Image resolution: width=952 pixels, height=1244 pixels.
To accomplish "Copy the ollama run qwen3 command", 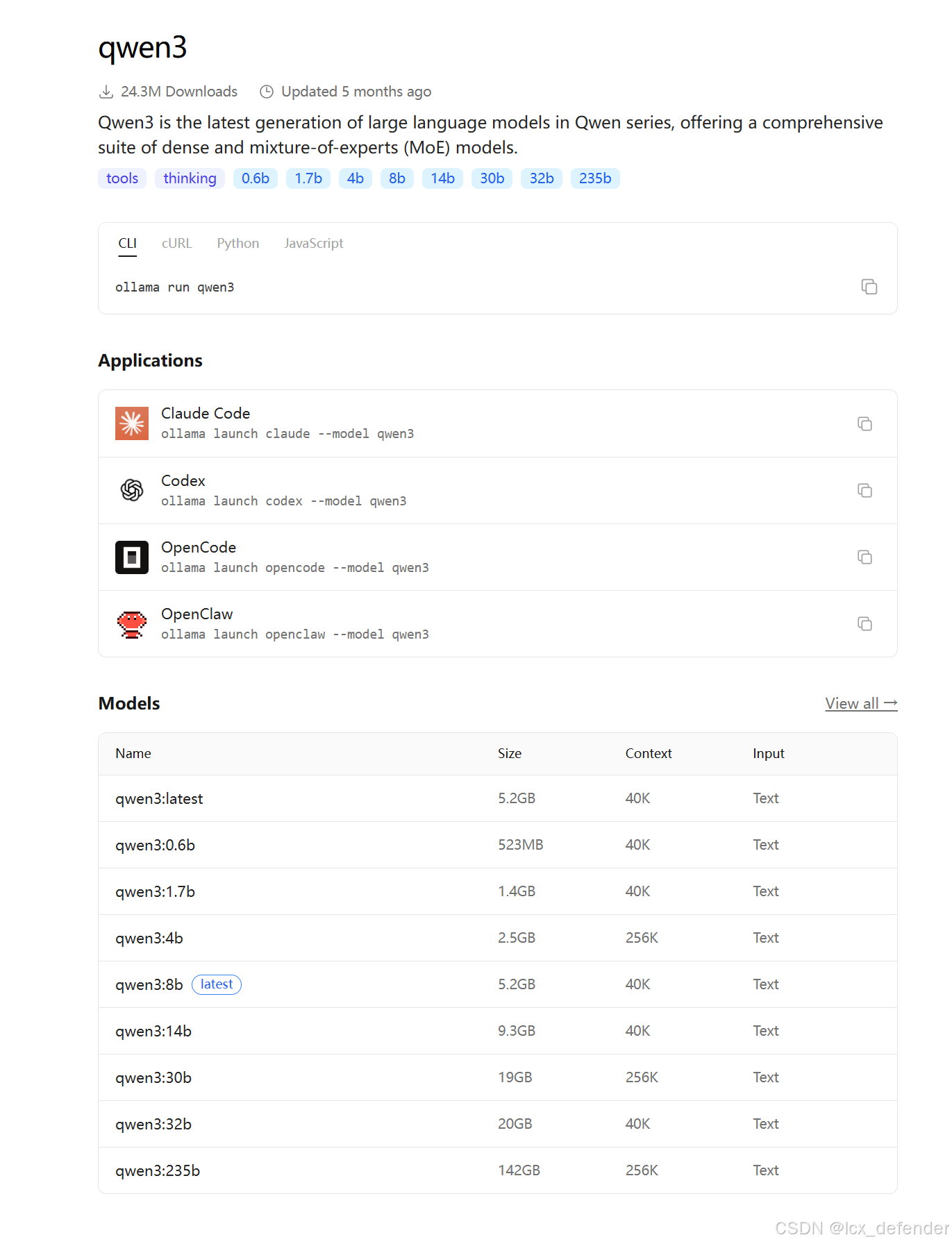I will tap(869, 287).
